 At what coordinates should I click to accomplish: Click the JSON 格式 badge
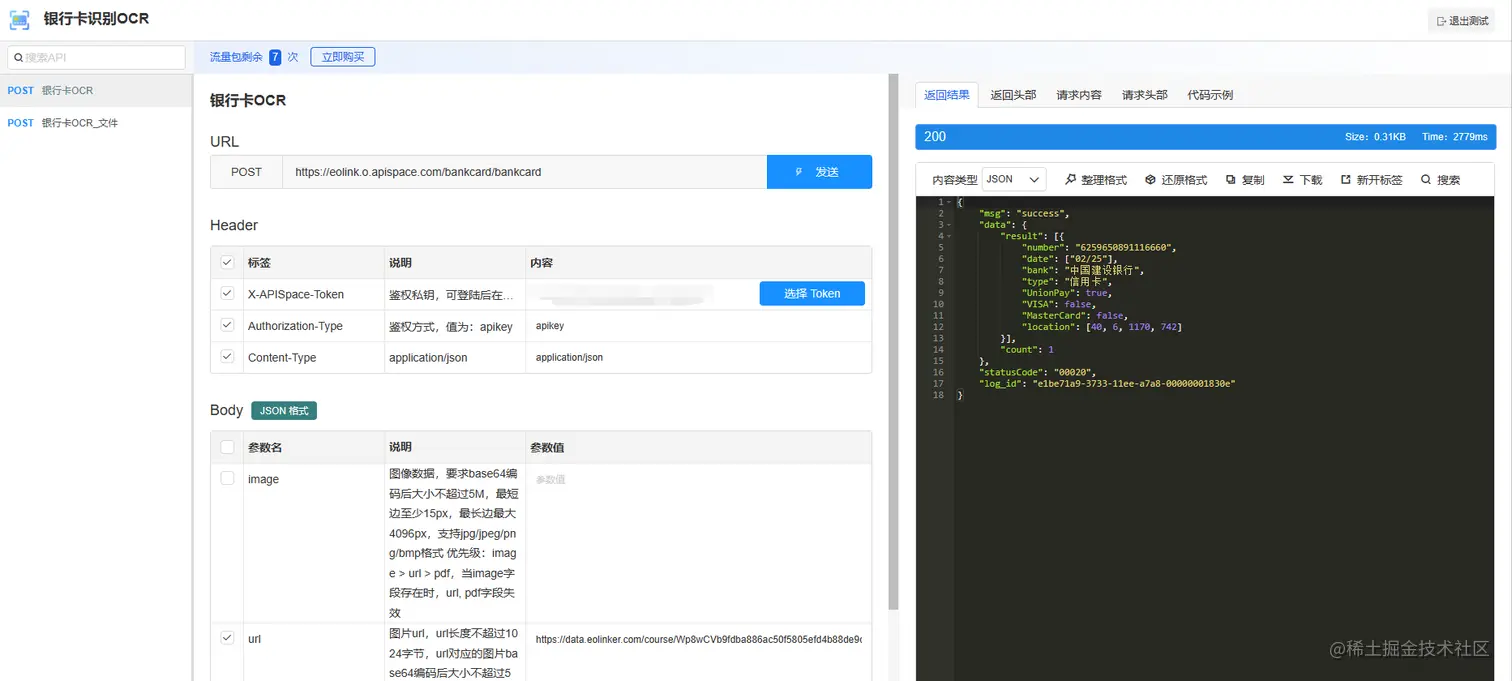pos(284,410)
